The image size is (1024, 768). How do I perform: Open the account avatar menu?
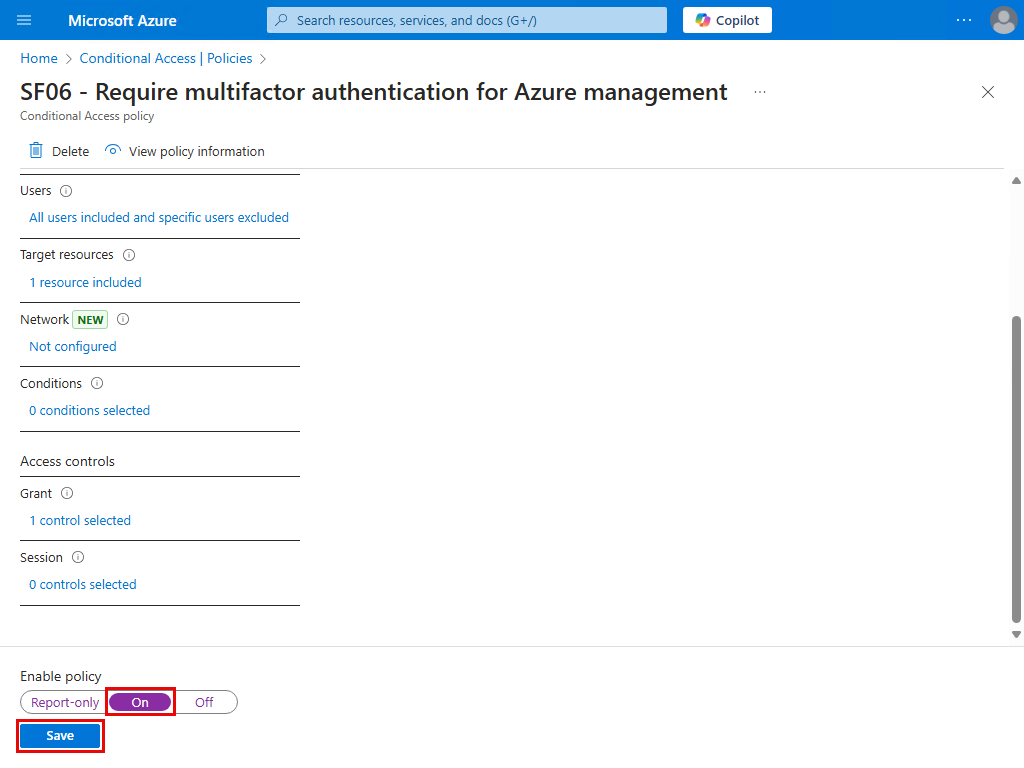pos(1003,20)
